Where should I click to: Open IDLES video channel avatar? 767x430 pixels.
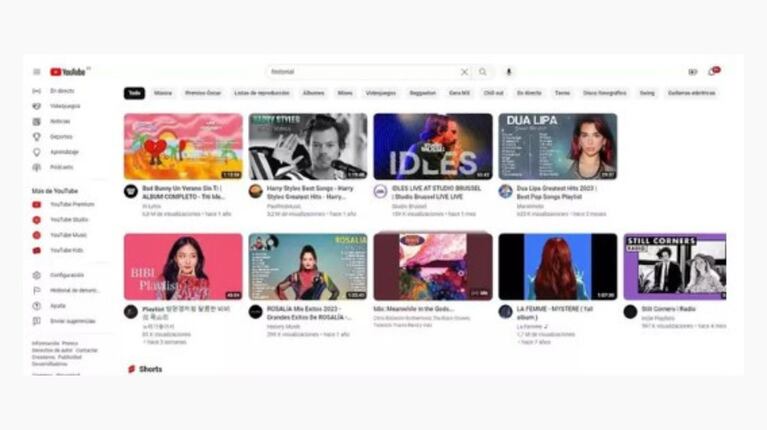[x=381, y=191]
